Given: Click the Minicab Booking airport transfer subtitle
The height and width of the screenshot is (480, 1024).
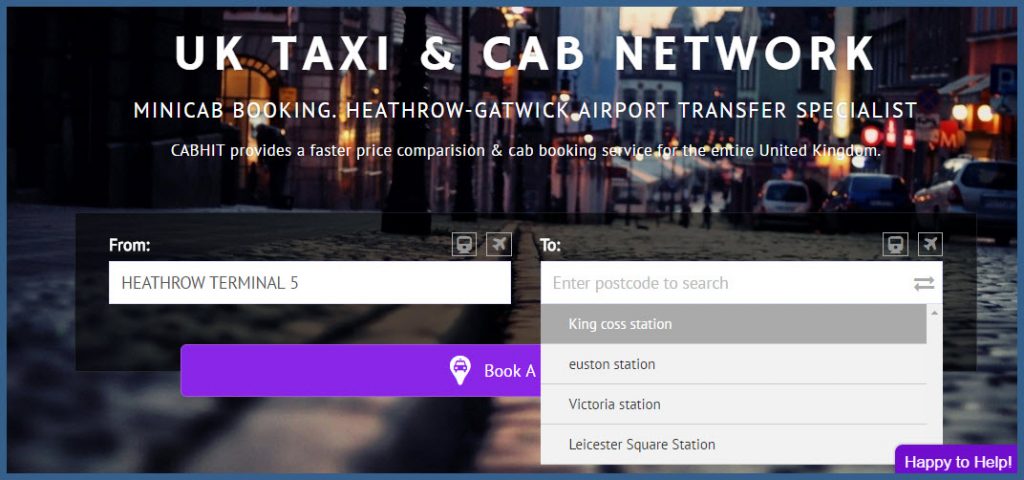Looking at the screenshot, I should 526,110.
